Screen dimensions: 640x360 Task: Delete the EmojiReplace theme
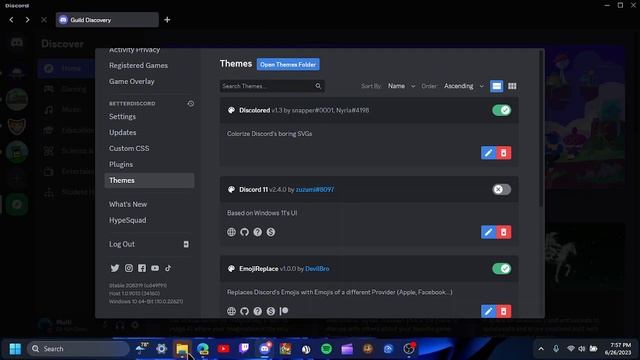tap(504, 311)
